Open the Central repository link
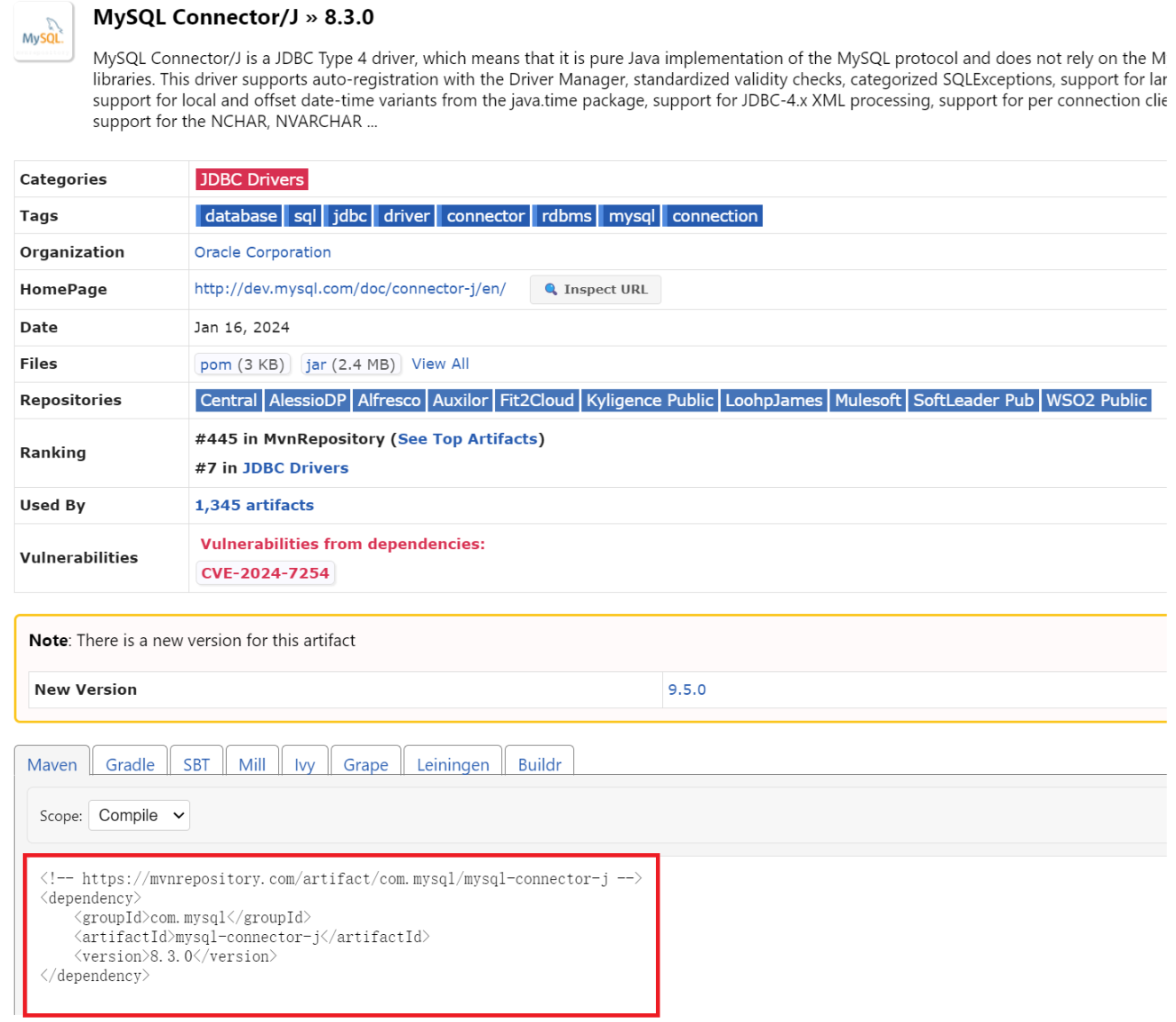The width and height of the screenshot is (1176, 1022). point(228,401)
